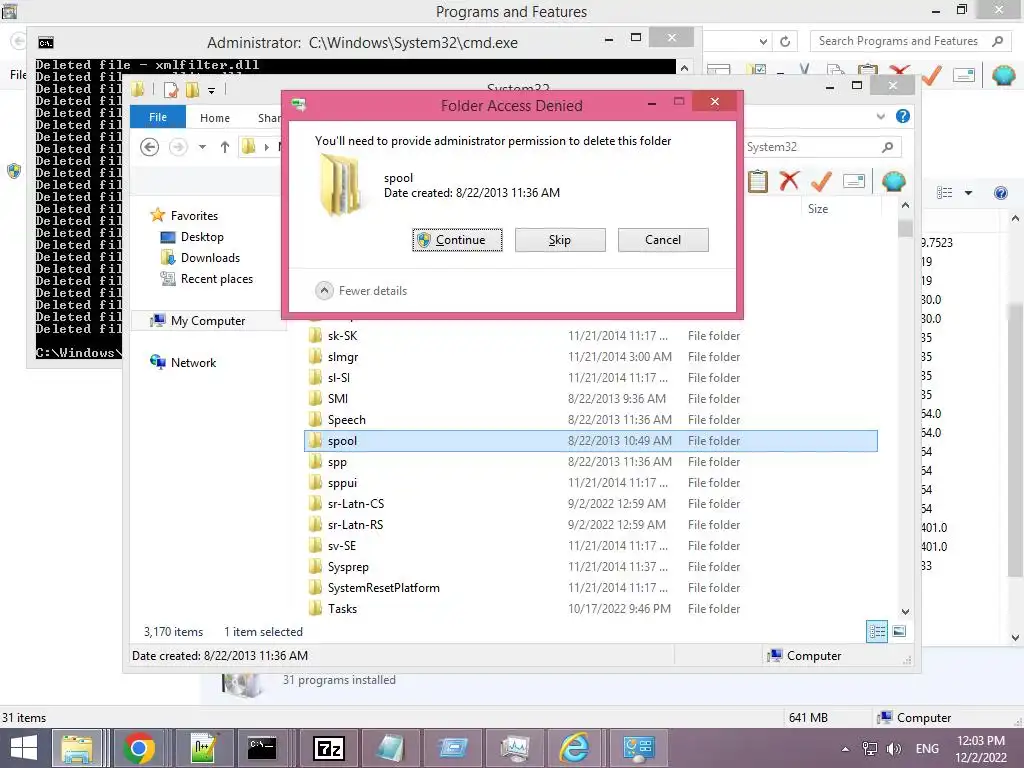The width and height of the screenshot is (1024, 768).
Task: Expand the ribbon with the chevron
Action: 880,116
